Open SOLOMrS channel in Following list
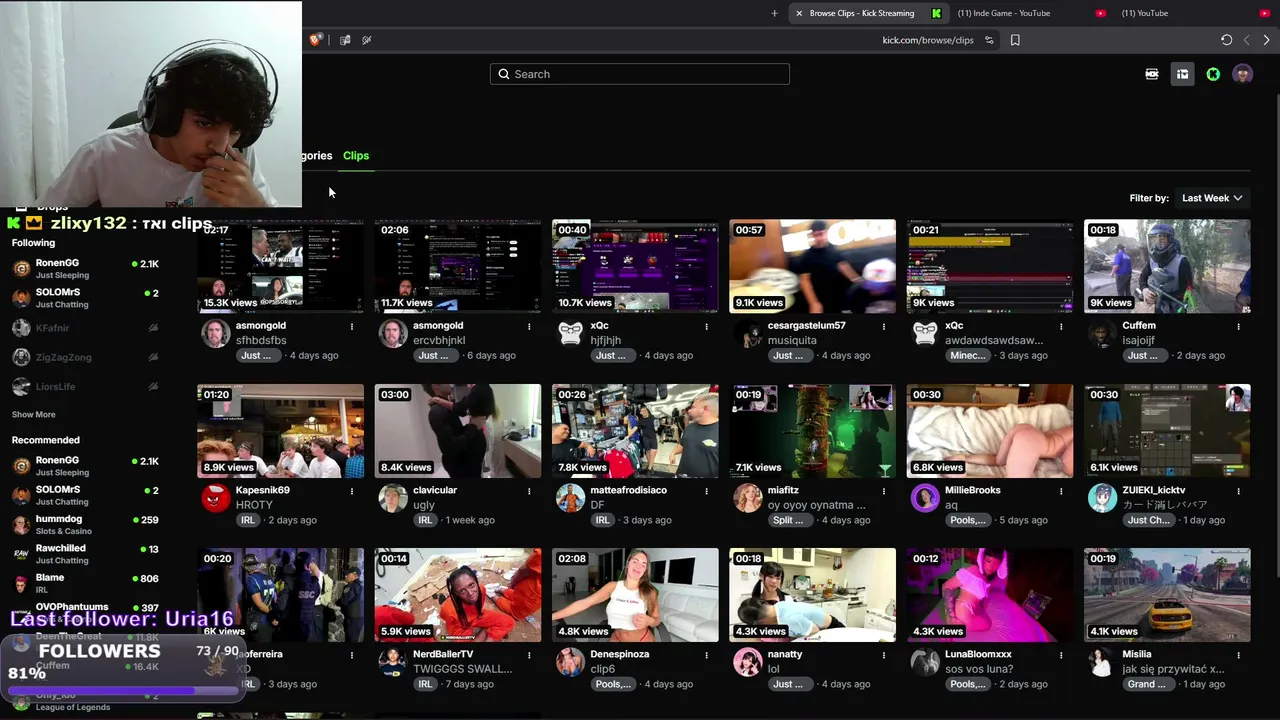 pos(85,298)
